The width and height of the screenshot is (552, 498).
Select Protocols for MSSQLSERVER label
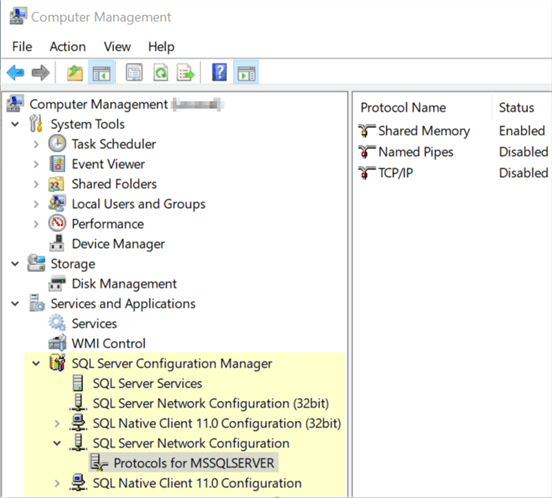[x=194, y=463]
